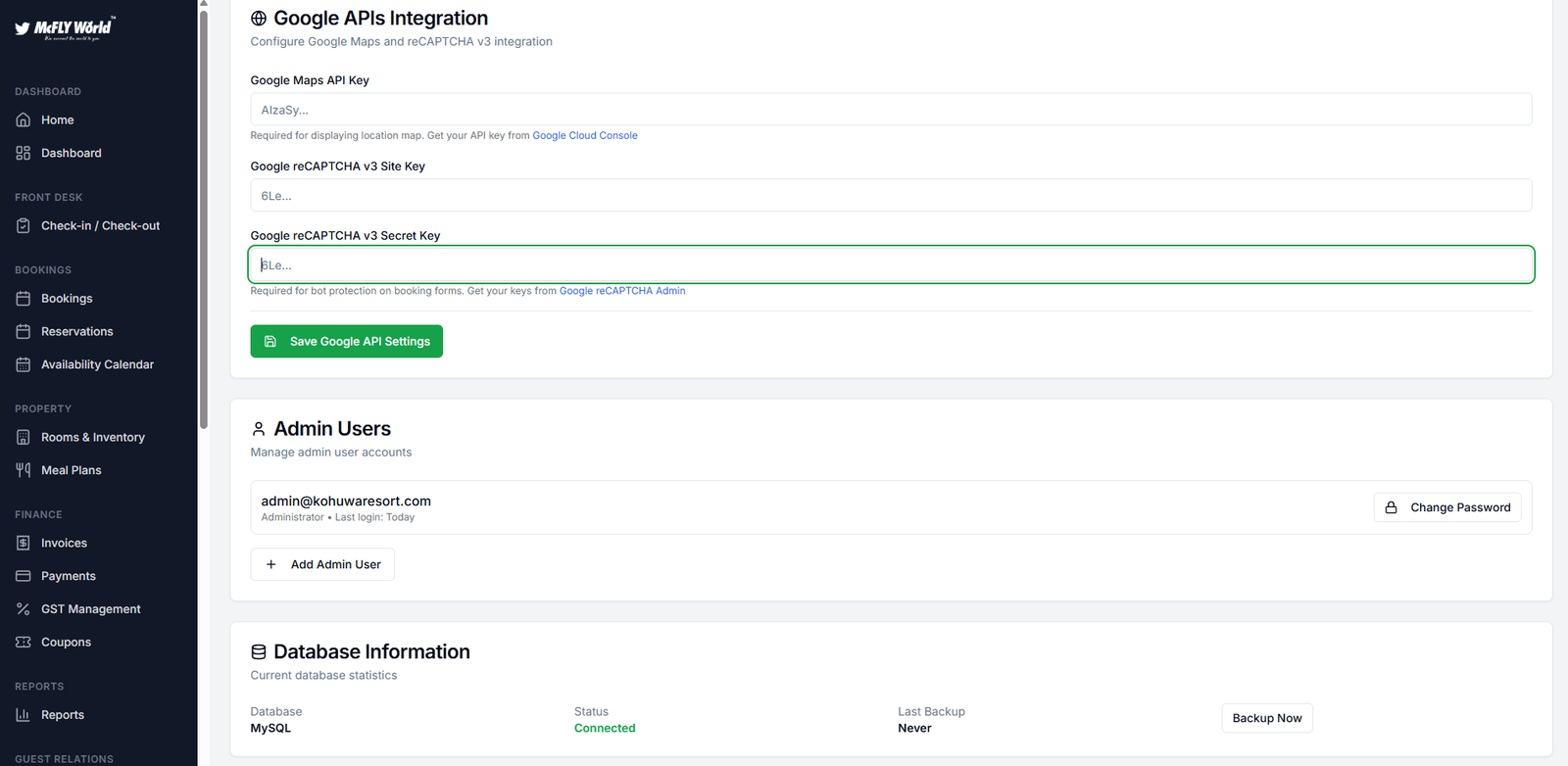
Task: Navigate to Payments
Action: [x=68, y=576]
